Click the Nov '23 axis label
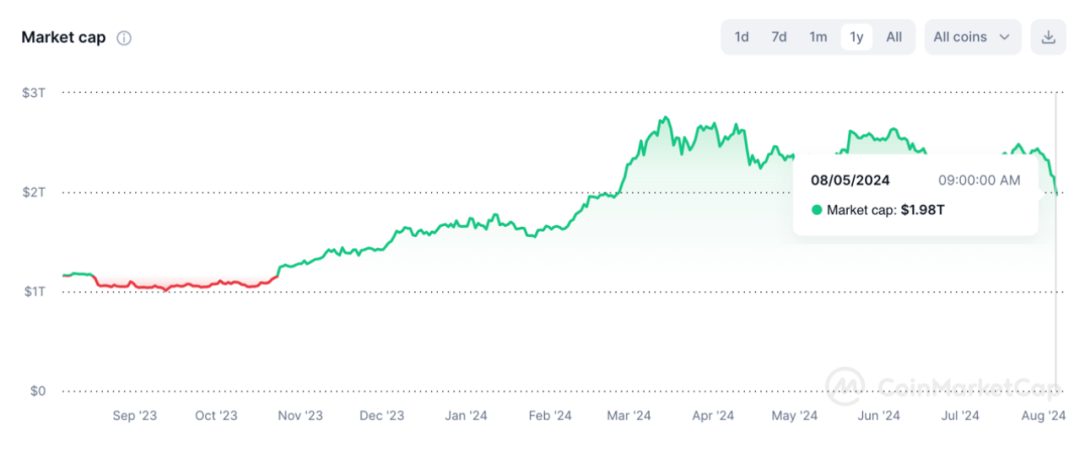 pos(300,415)
